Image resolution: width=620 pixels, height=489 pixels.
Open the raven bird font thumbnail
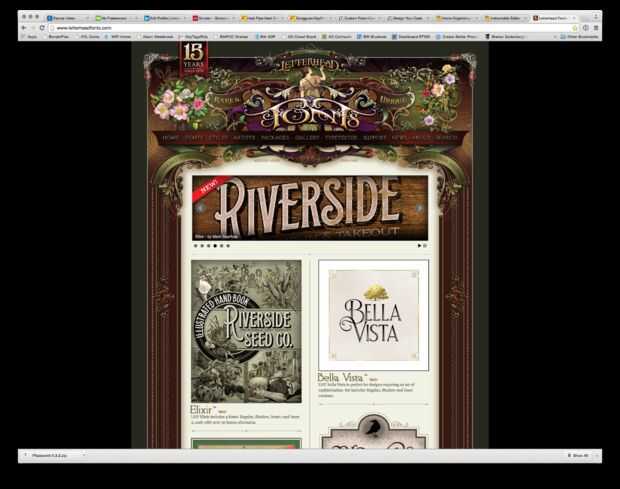(x=373, y=431)
